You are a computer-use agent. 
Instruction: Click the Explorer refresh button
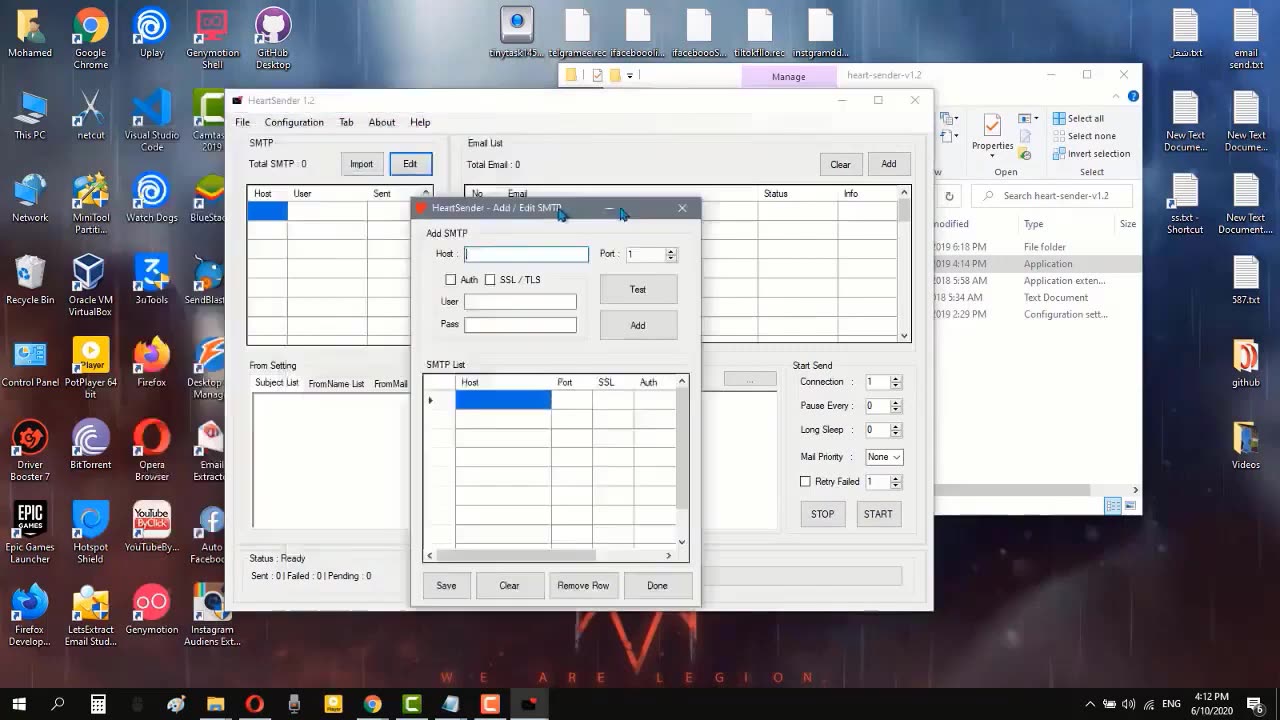[949, 196]
